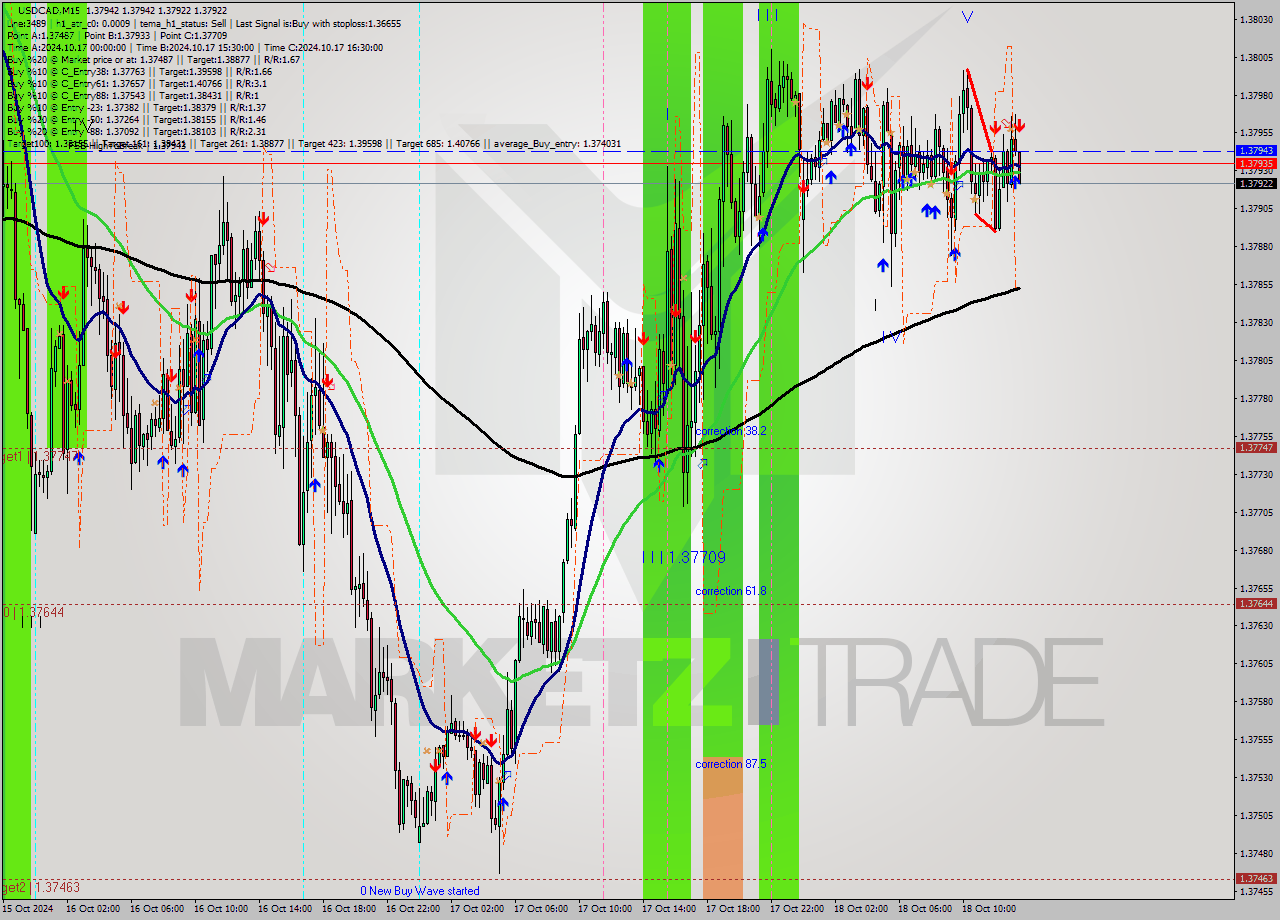Click the black 1.37922 current price tag
The height and width of the screenshot is (920, 1280).
click(x=1255, y=183)
